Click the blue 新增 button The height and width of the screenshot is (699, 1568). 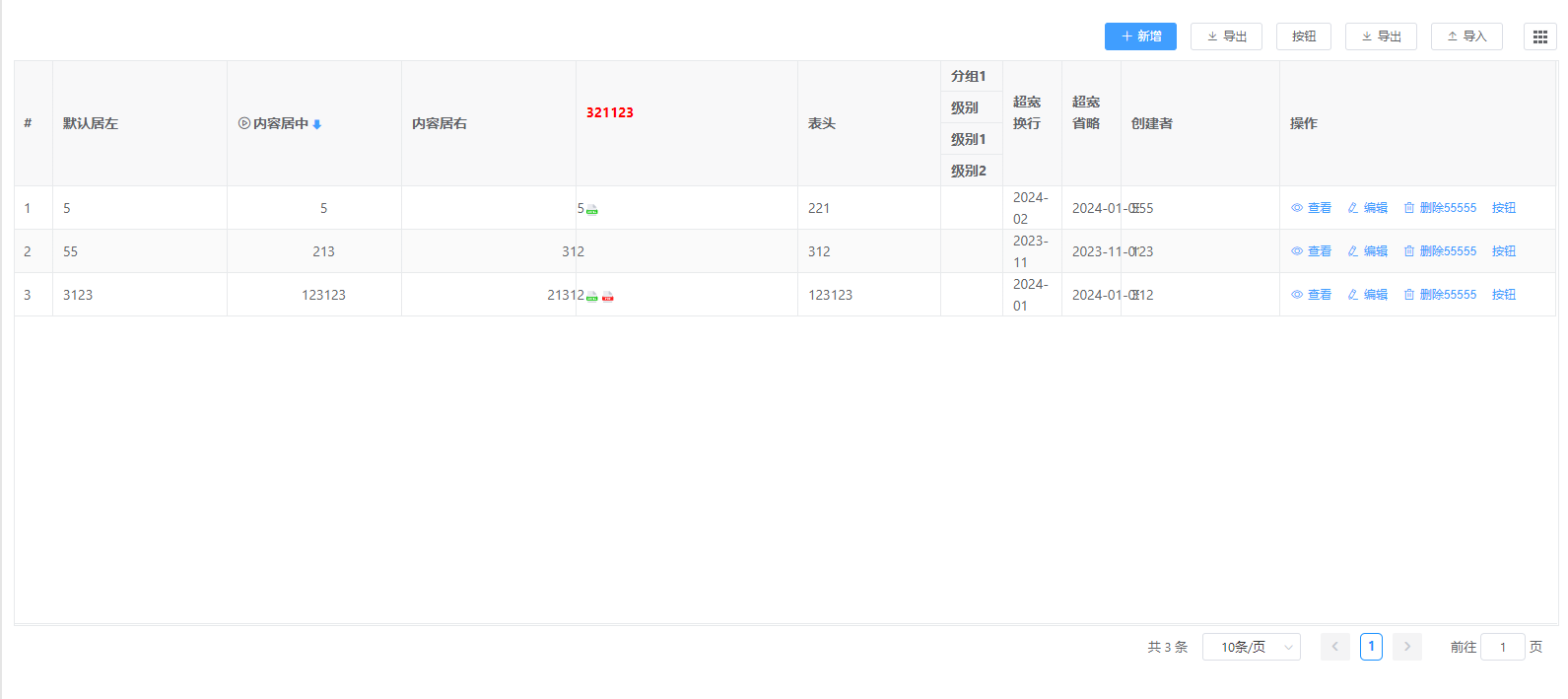pos(1140,36)
